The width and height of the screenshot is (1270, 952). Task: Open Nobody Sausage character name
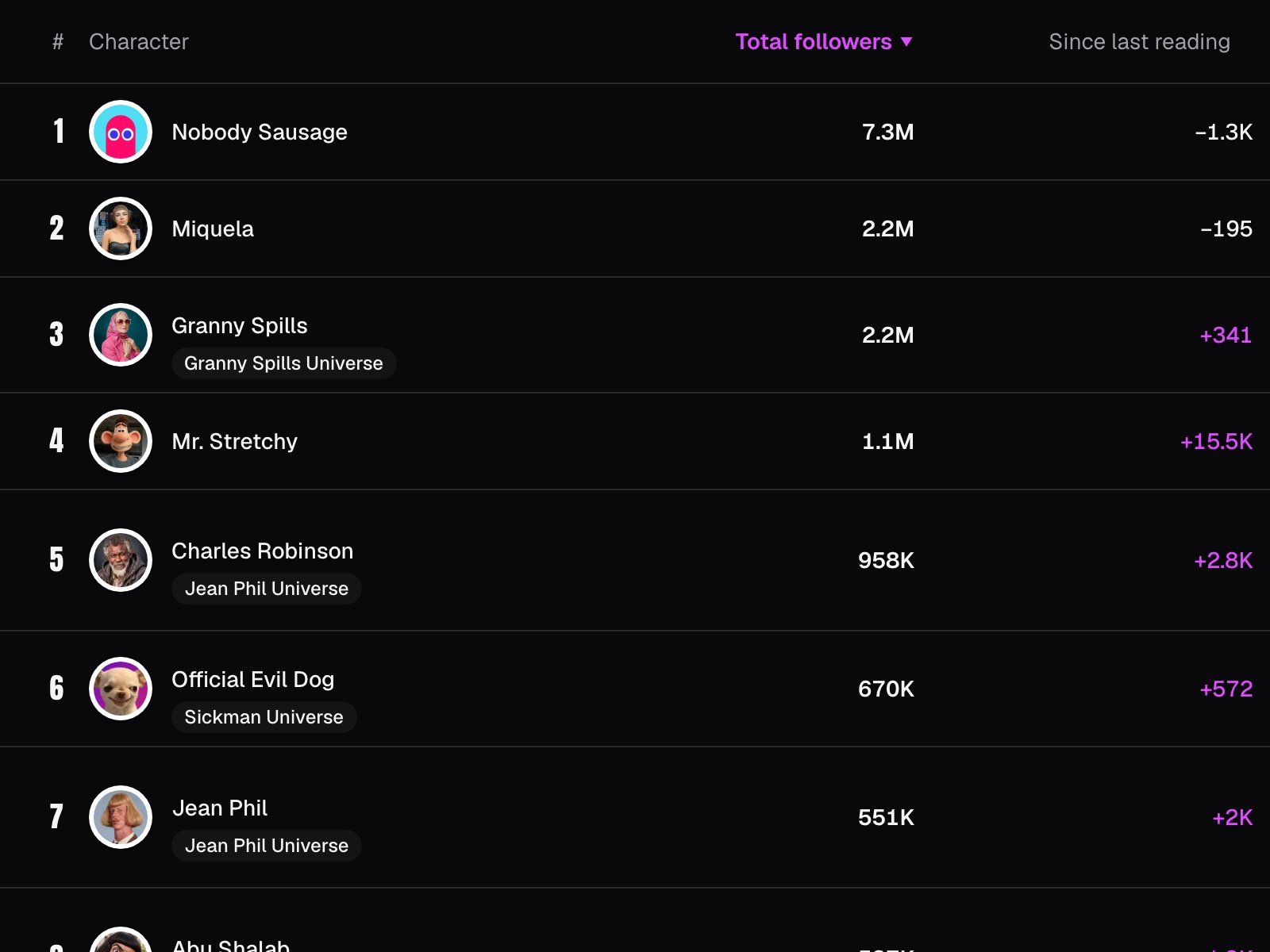[260, 132]
